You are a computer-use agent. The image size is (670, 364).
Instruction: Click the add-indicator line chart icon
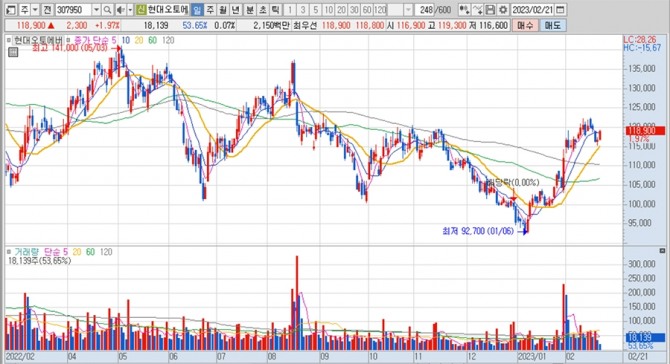tap(478, 9)
